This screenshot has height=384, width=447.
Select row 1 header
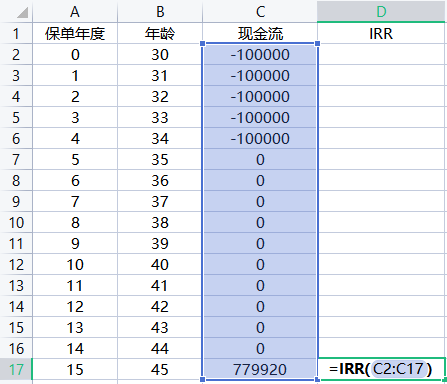16,33
